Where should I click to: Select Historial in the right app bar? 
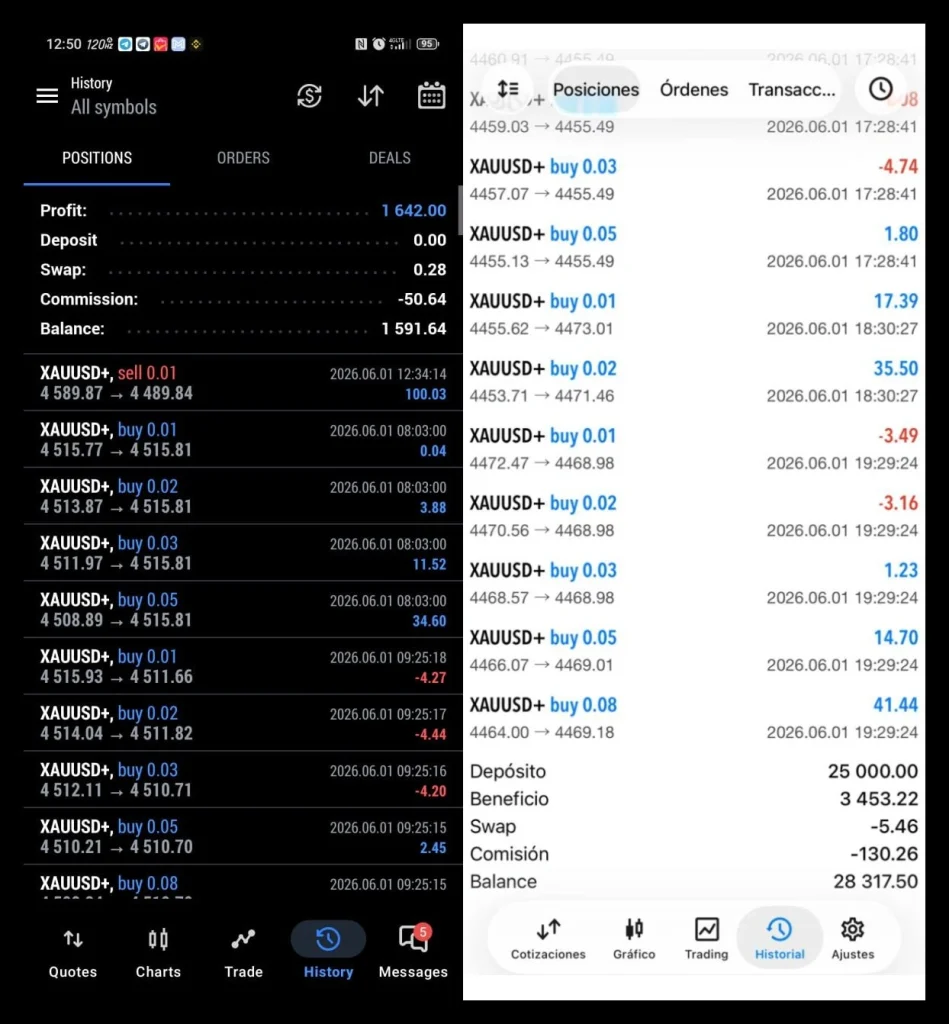779,938
